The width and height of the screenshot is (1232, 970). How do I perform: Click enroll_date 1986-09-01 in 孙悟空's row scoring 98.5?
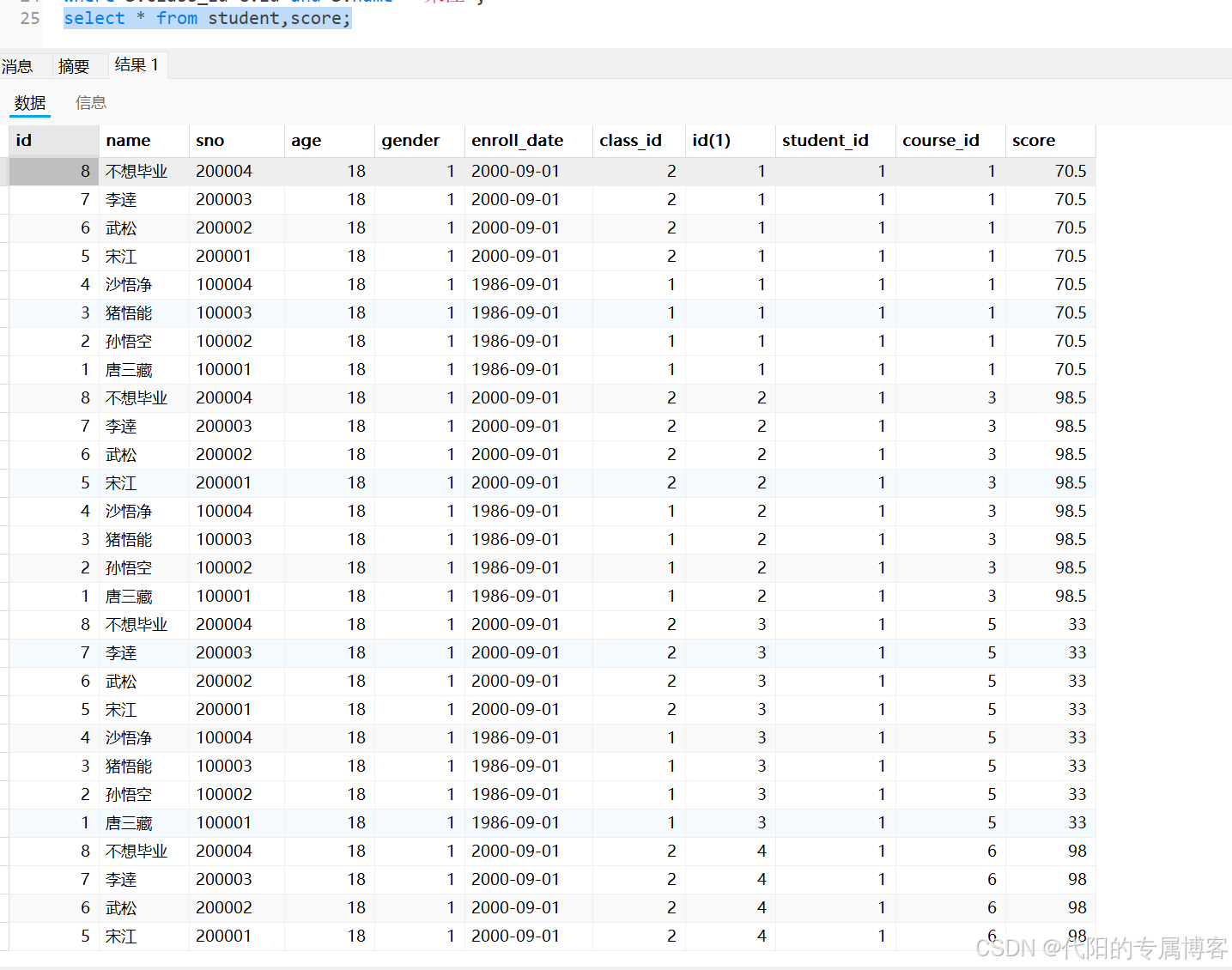516,568
